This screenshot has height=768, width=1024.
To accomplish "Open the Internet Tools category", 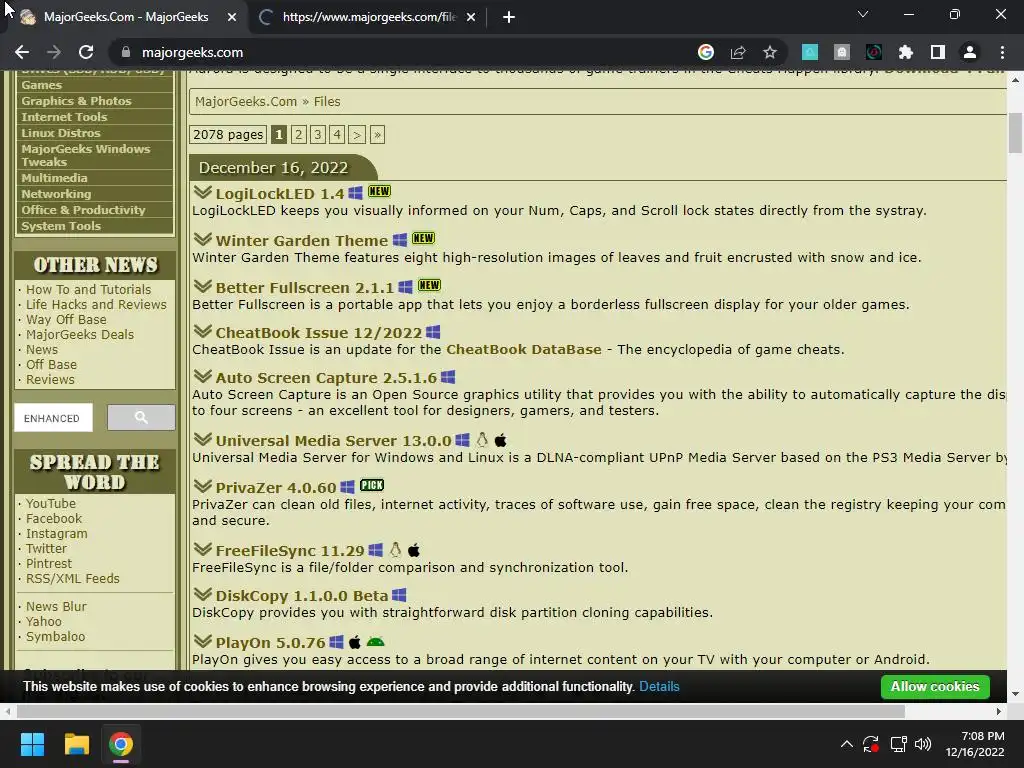I will 64,117.
